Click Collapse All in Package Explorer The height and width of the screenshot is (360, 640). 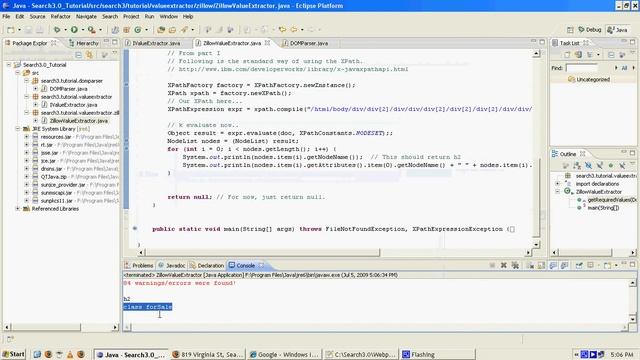(78, 55)
